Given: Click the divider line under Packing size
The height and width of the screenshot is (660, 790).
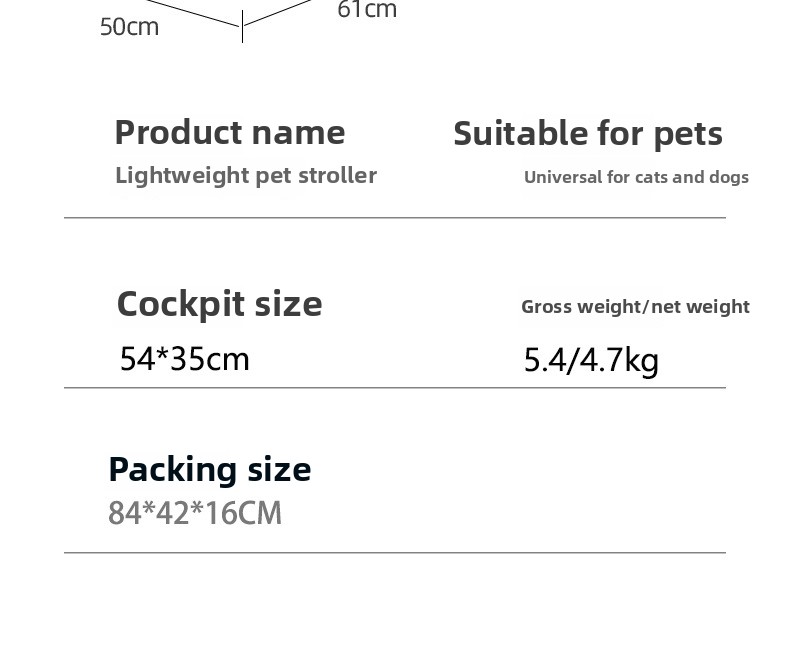Looking at the screenshot, I should tap(394, 552).
